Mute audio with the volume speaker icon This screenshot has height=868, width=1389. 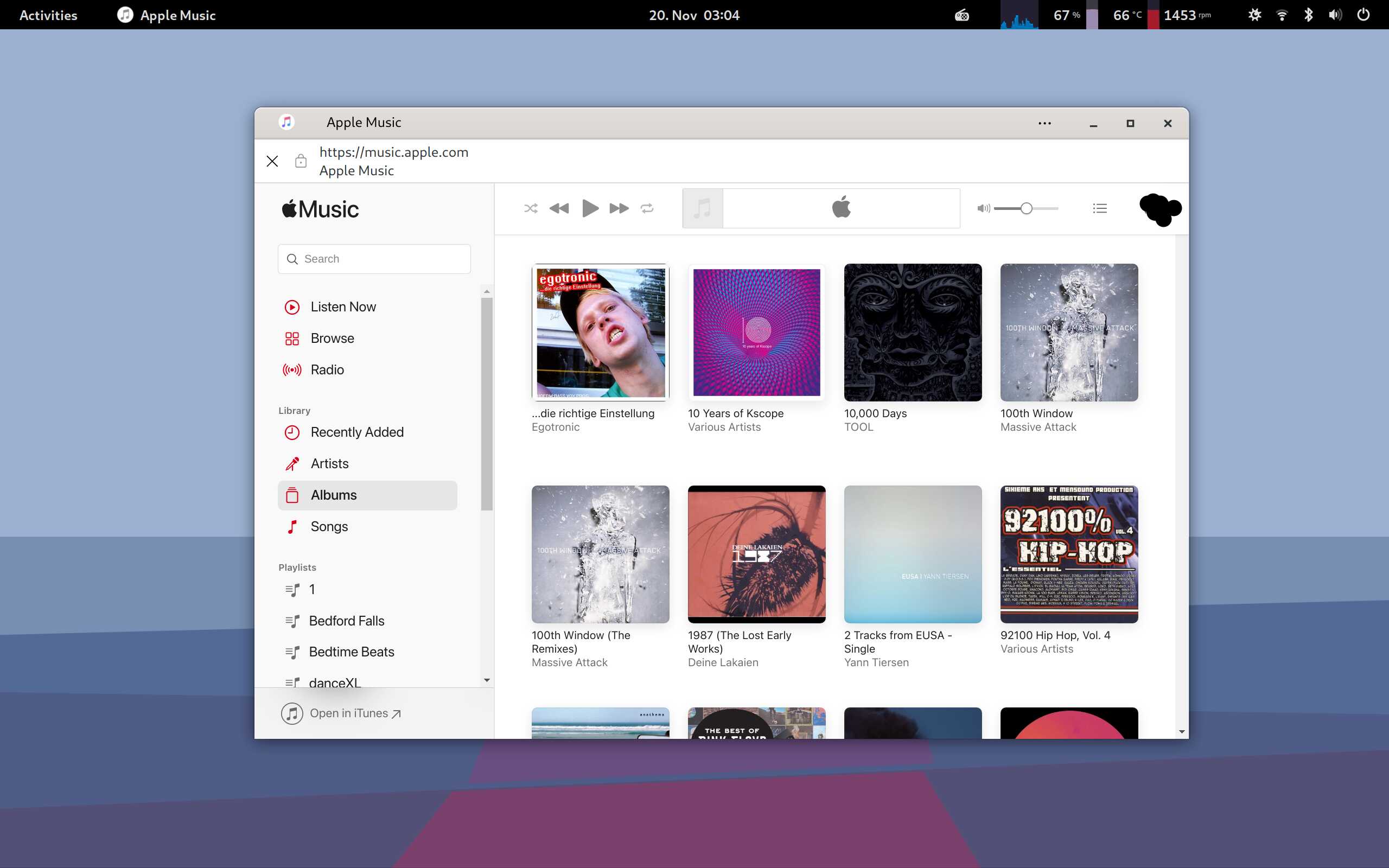pos(983,208)
